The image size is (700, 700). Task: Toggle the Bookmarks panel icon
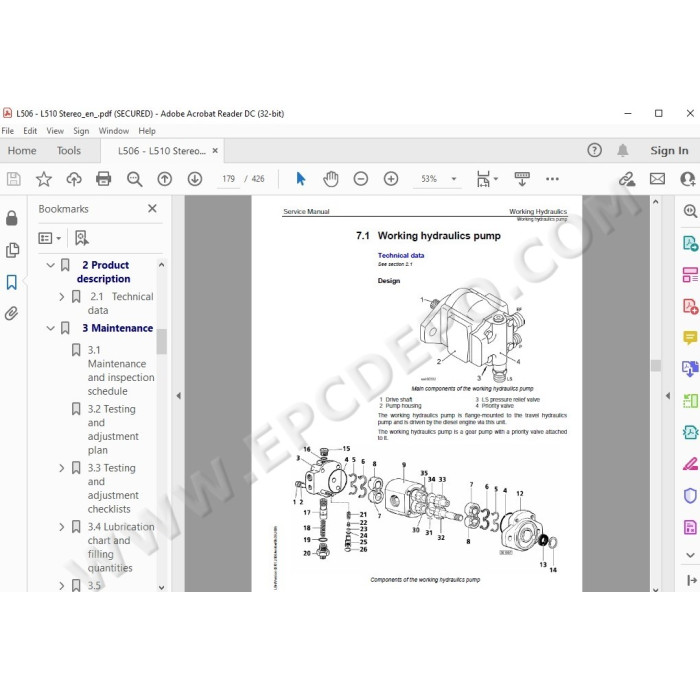pos(12,282)
